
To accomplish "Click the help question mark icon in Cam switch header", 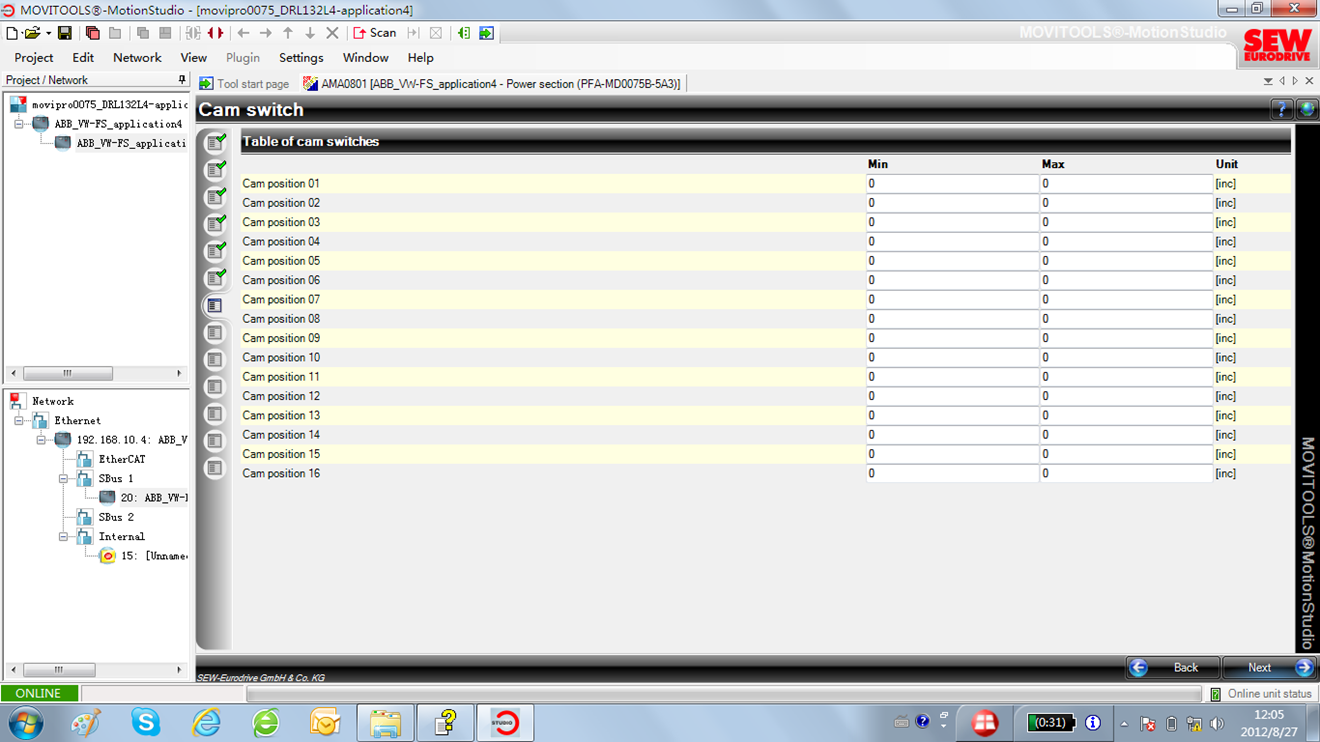I will click(x=1280, y=110).
